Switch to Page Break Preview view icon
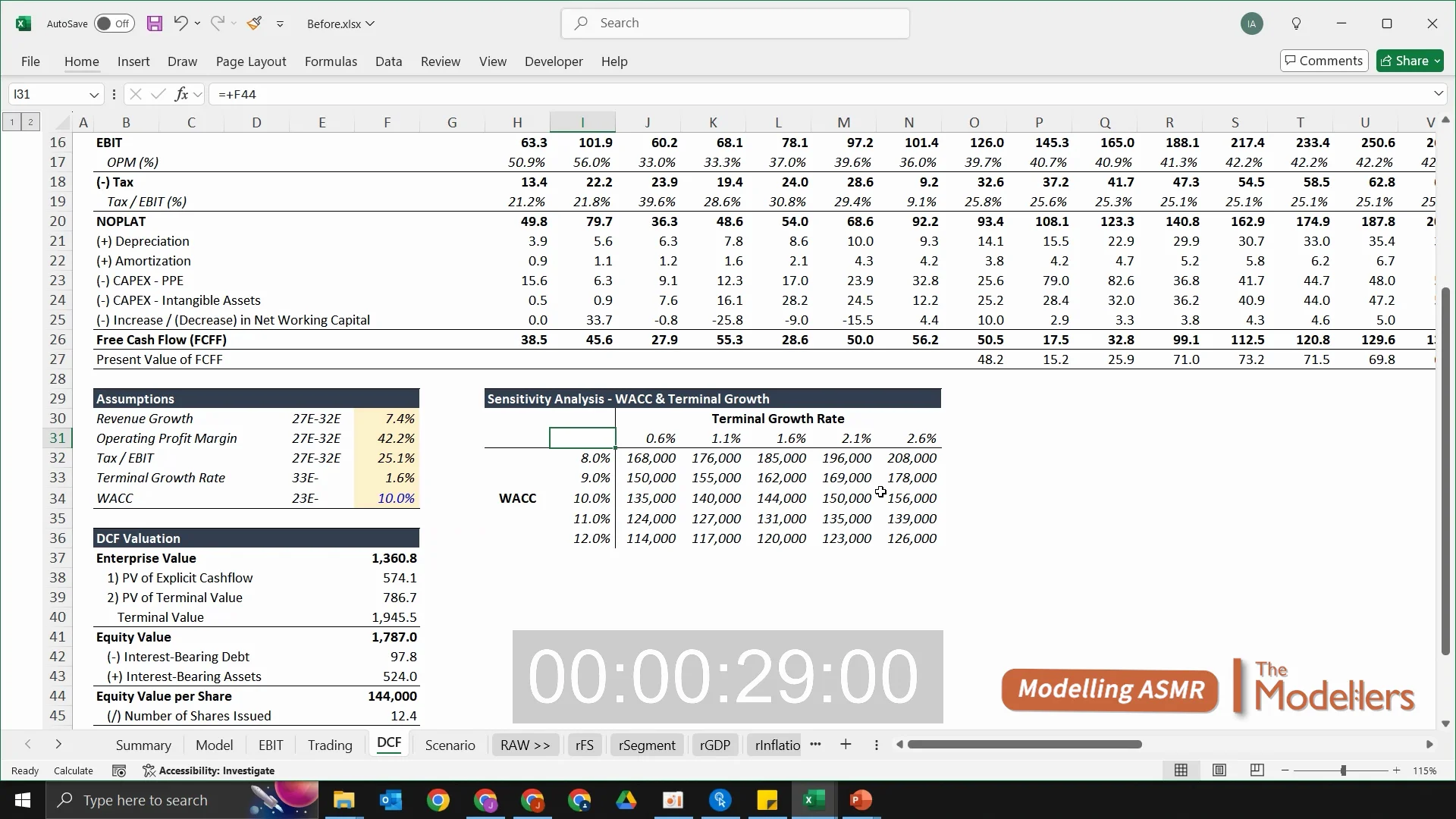 (1257, 770)
